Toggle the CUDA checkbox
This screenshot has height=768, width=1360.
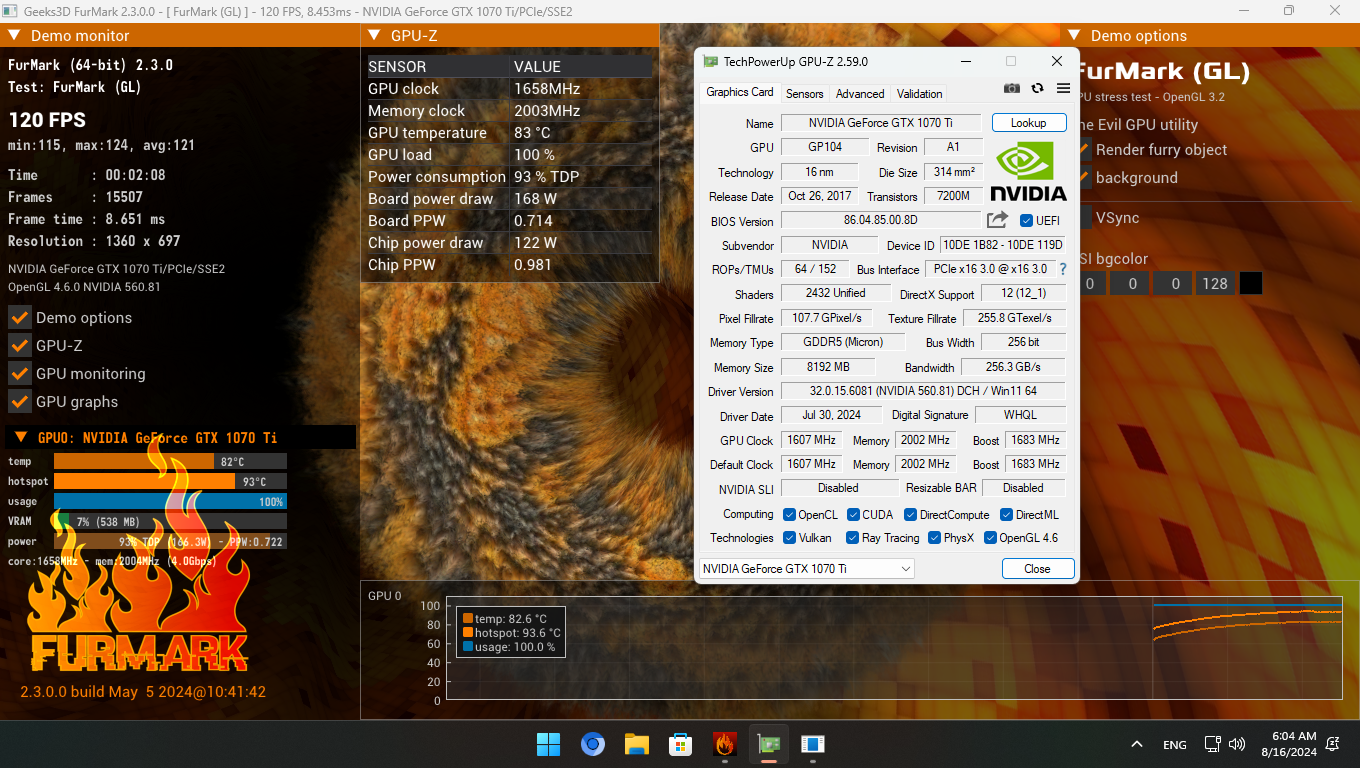(853, 515)
